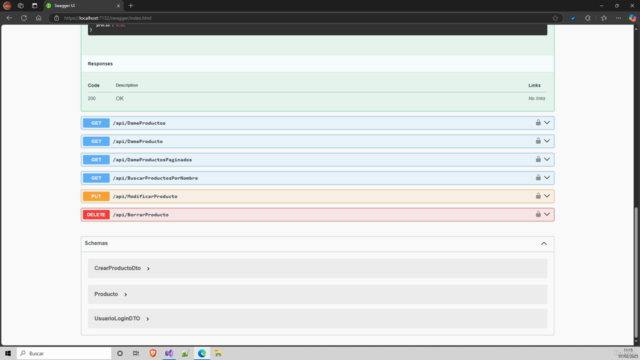Screen dimensions: 640x360
Task: Open browser profile avatar
Action: point(7,6)
